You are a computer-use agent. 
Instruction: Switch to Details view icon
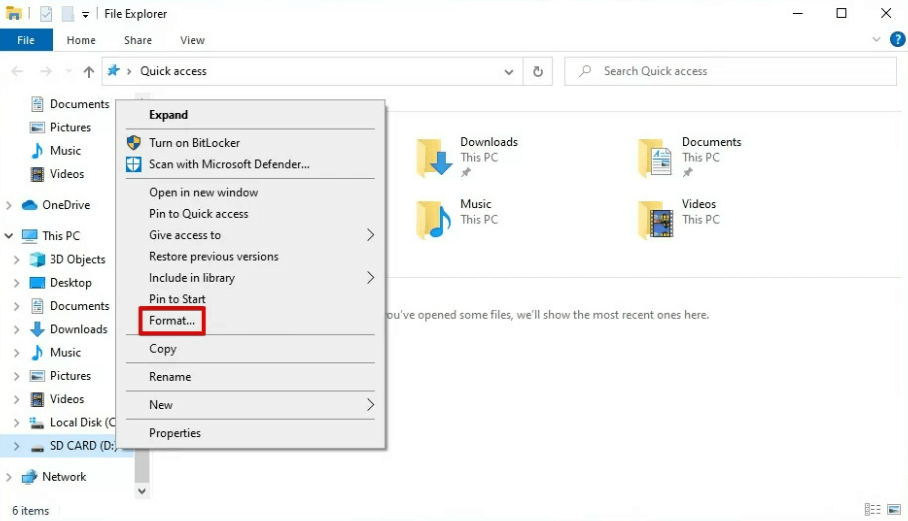point(872,509)
